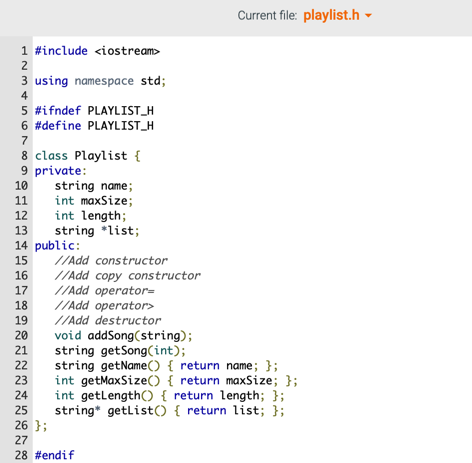Click line 1 '#include <iostream>'
The height and width of the screenshot is (463, 472).
click(x=97, y=51)
